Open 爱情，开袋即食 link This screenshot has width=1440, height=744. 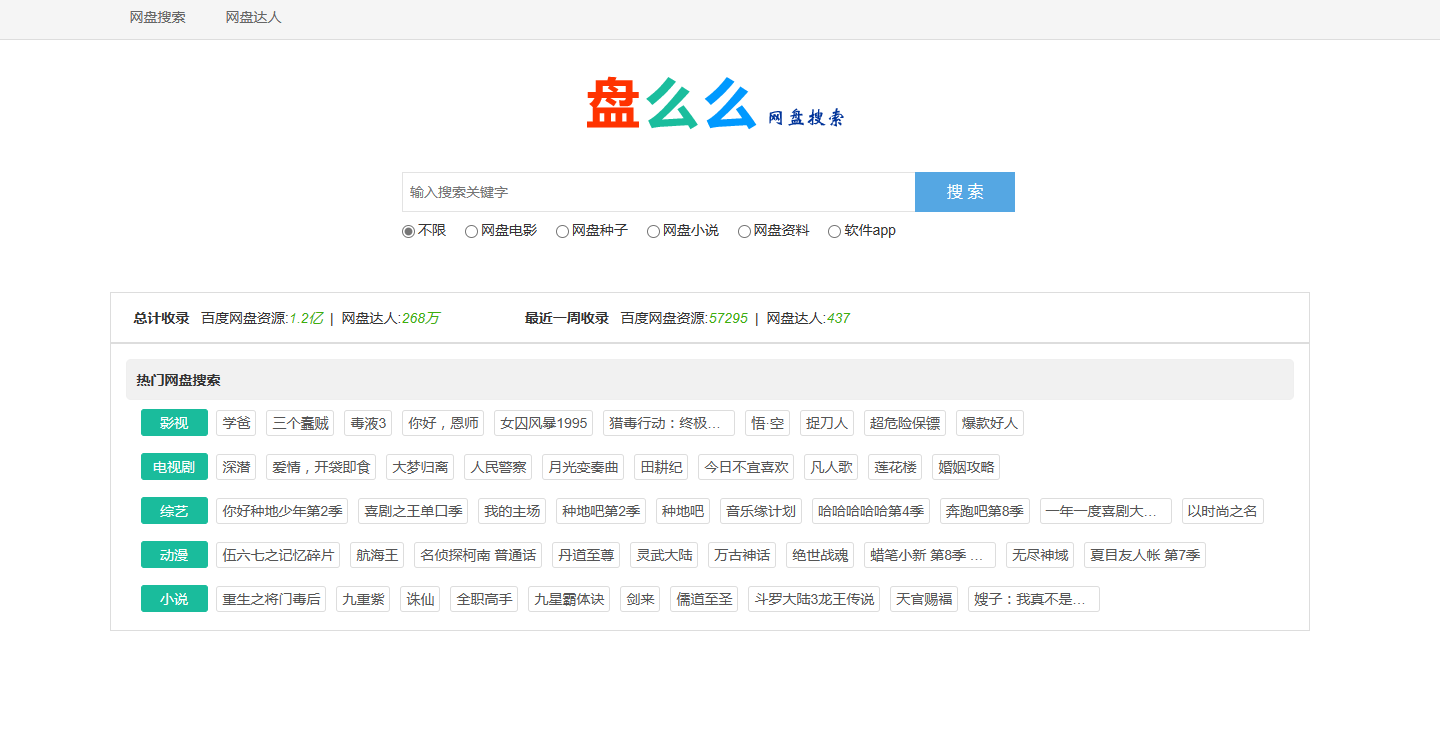[321, 467]
